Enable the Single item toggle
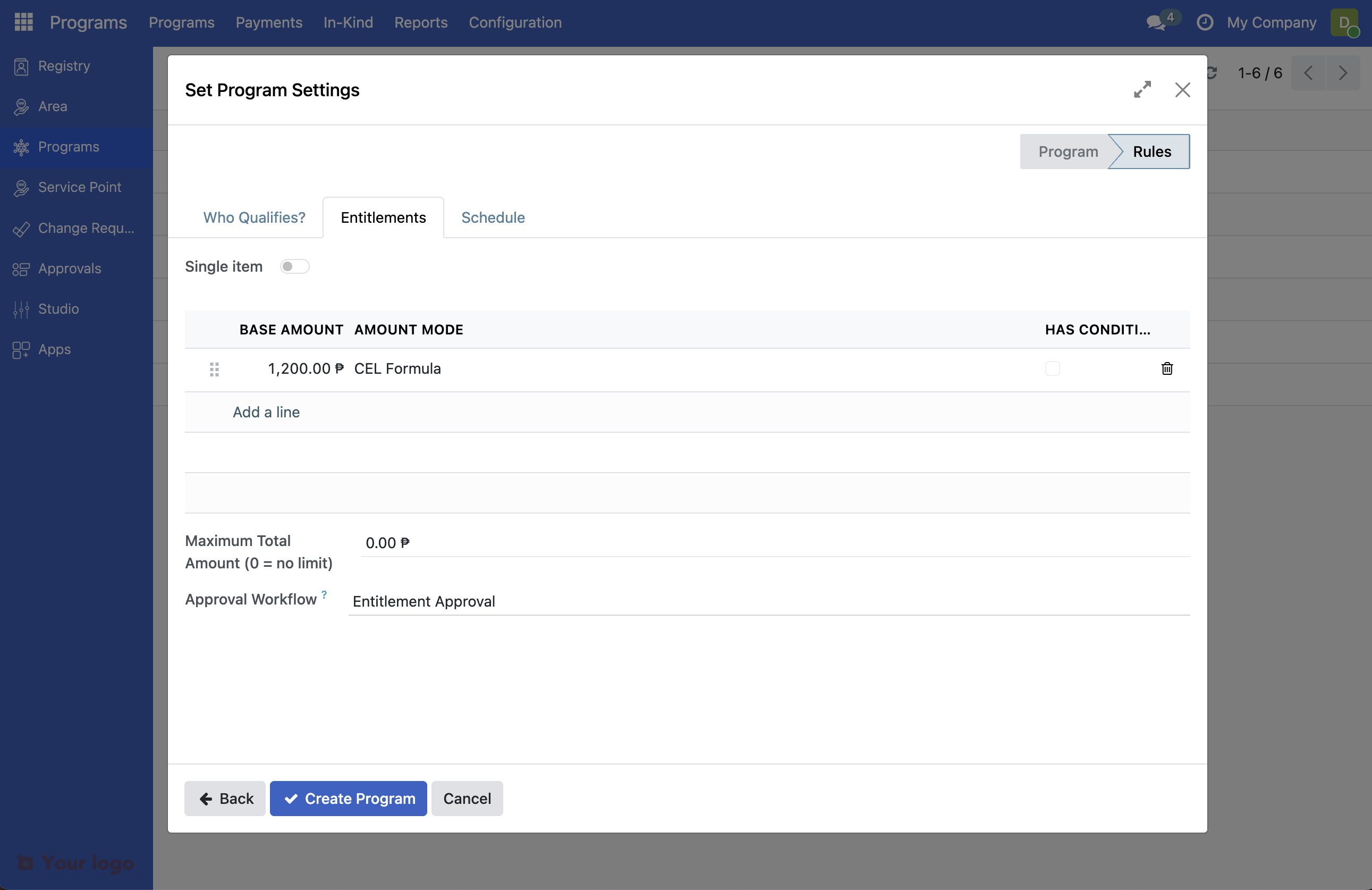The width and height of the screenshot is (1372, 890). pyautogui.click(x=294, y=266)
